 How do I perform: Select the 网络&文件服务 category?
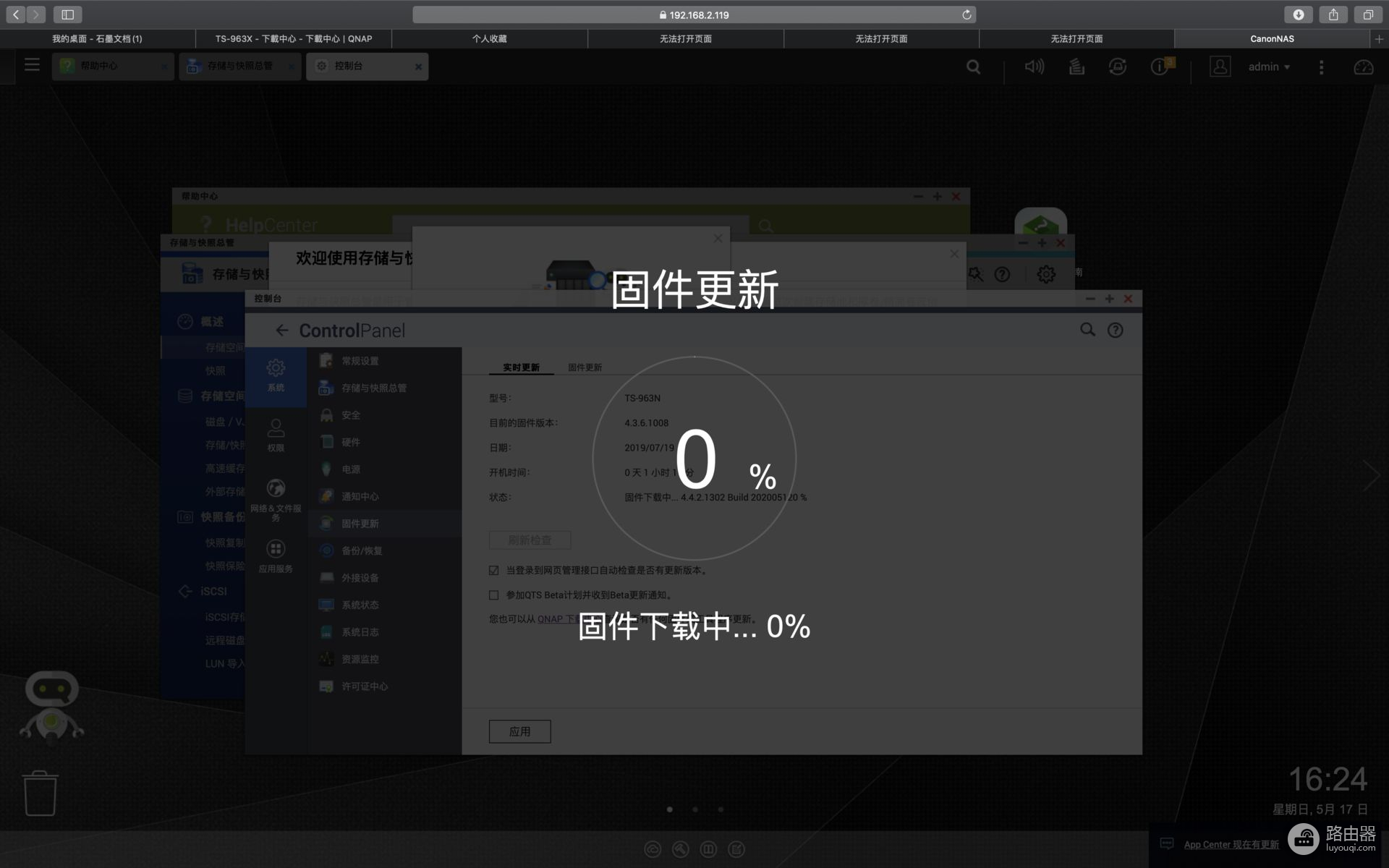click(276, 500)
